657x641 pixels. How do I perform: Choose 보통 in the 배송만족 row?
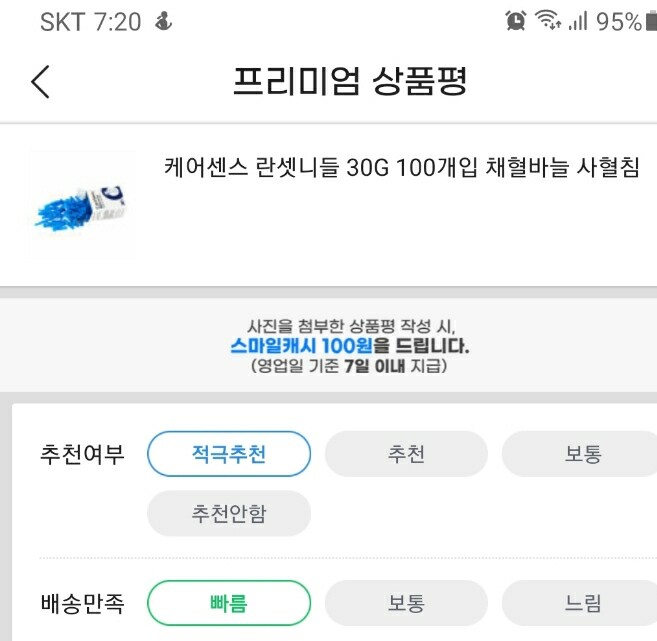(406, 603)
